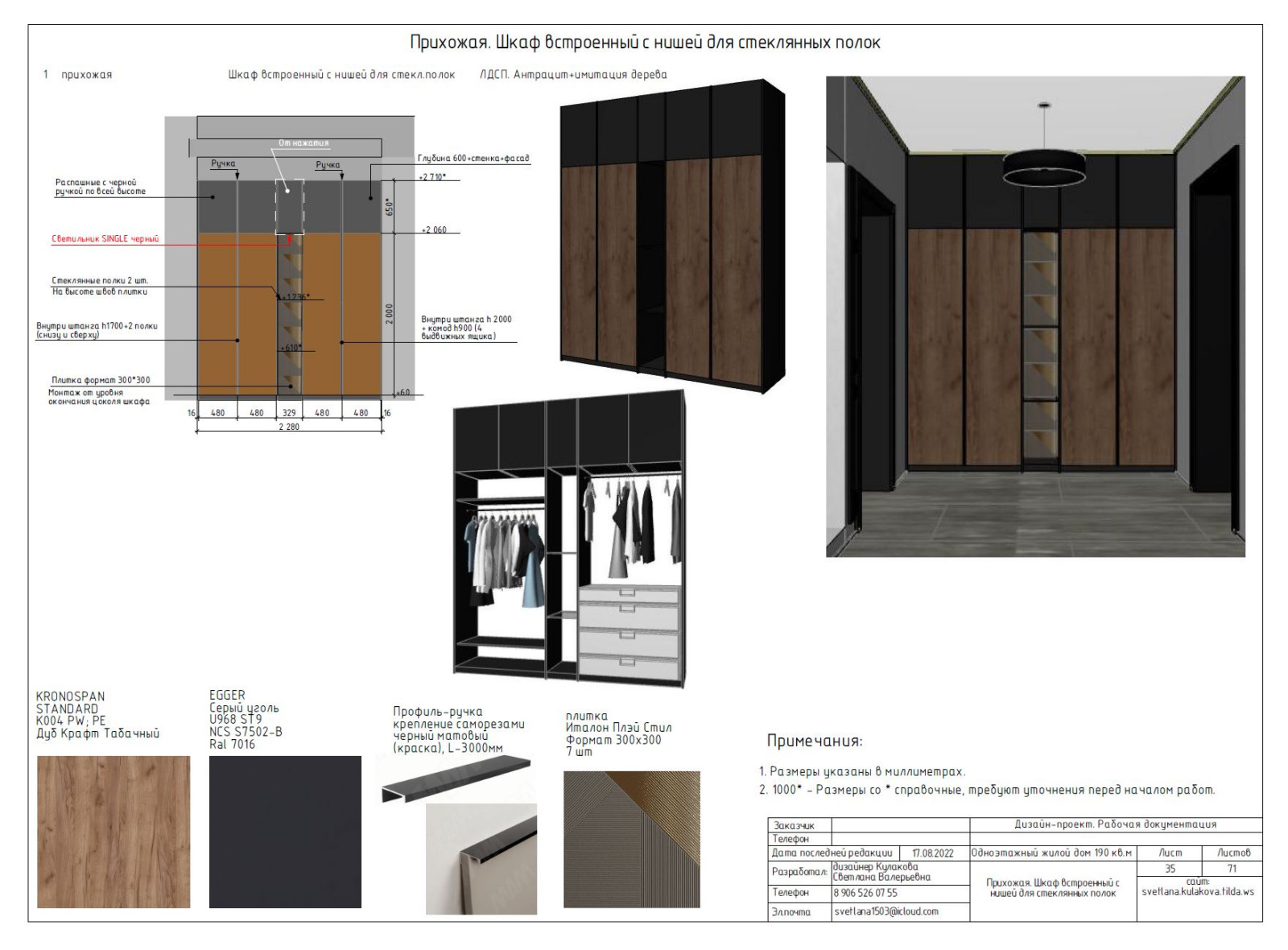This screenshot has width=1288, height=950.
Task: Click the svetlana.kulakova.tilda.ws website link
Action: (1197, 891)
